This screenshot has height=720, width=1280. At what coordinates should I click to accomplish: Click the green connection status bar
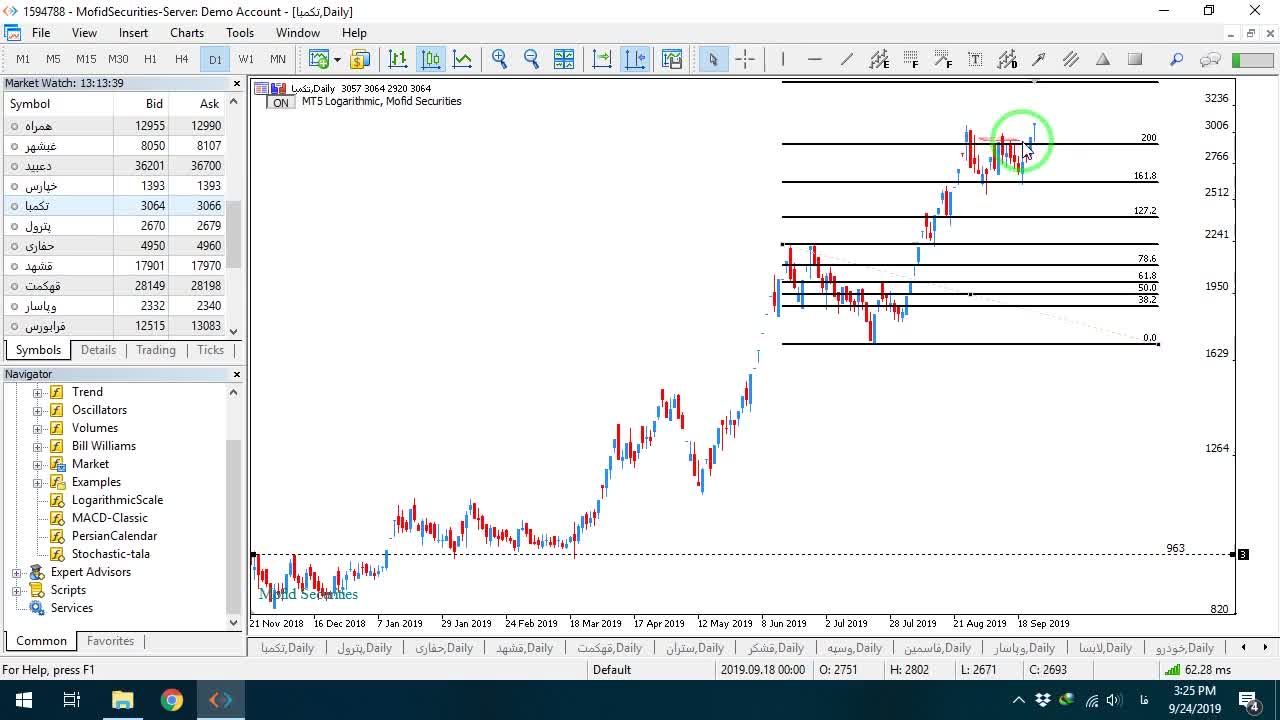pyautogui.click(x=1251, y=60)
